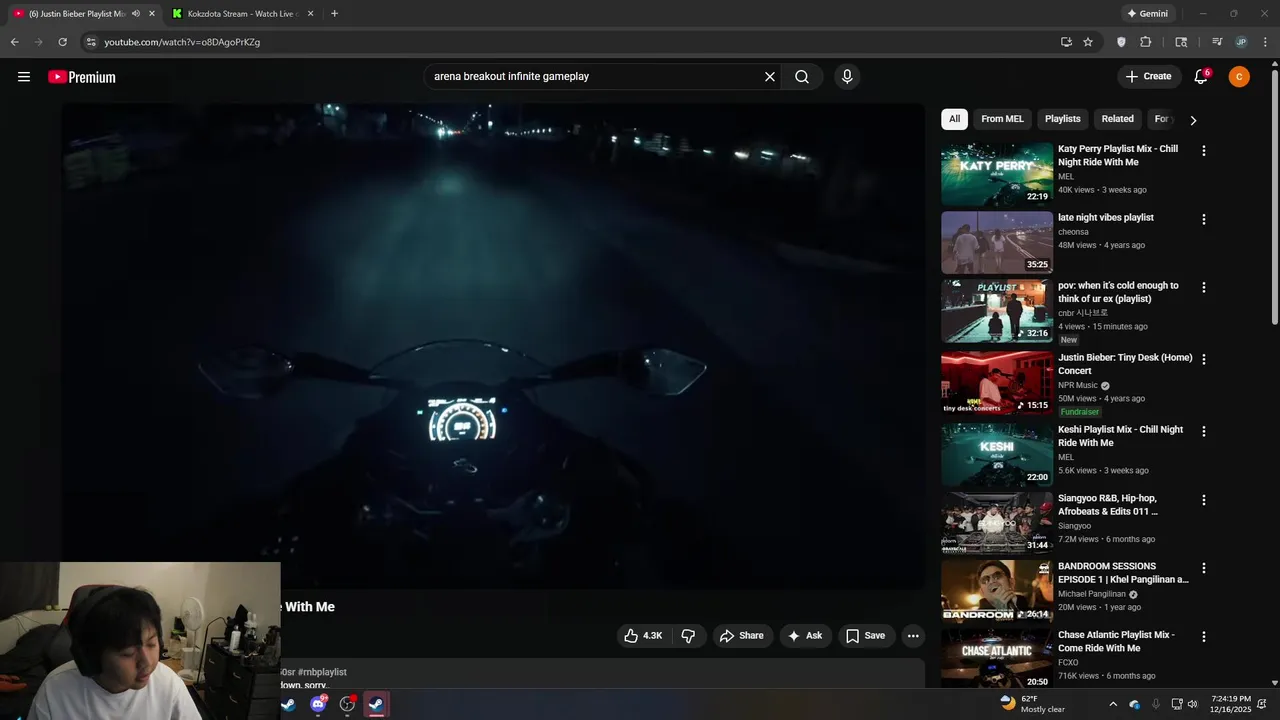Toggle microphone icon in system tray
Viewport: 1280px width, 720px height.
pyautogui.click(x=1156, y=704)
